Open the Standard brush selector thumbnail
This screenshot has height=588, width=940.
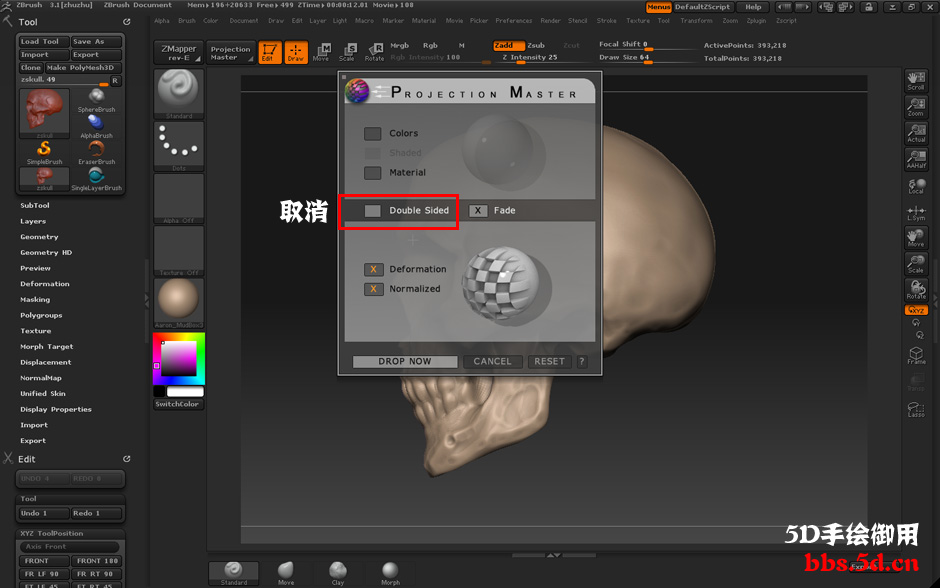point(179,94)
